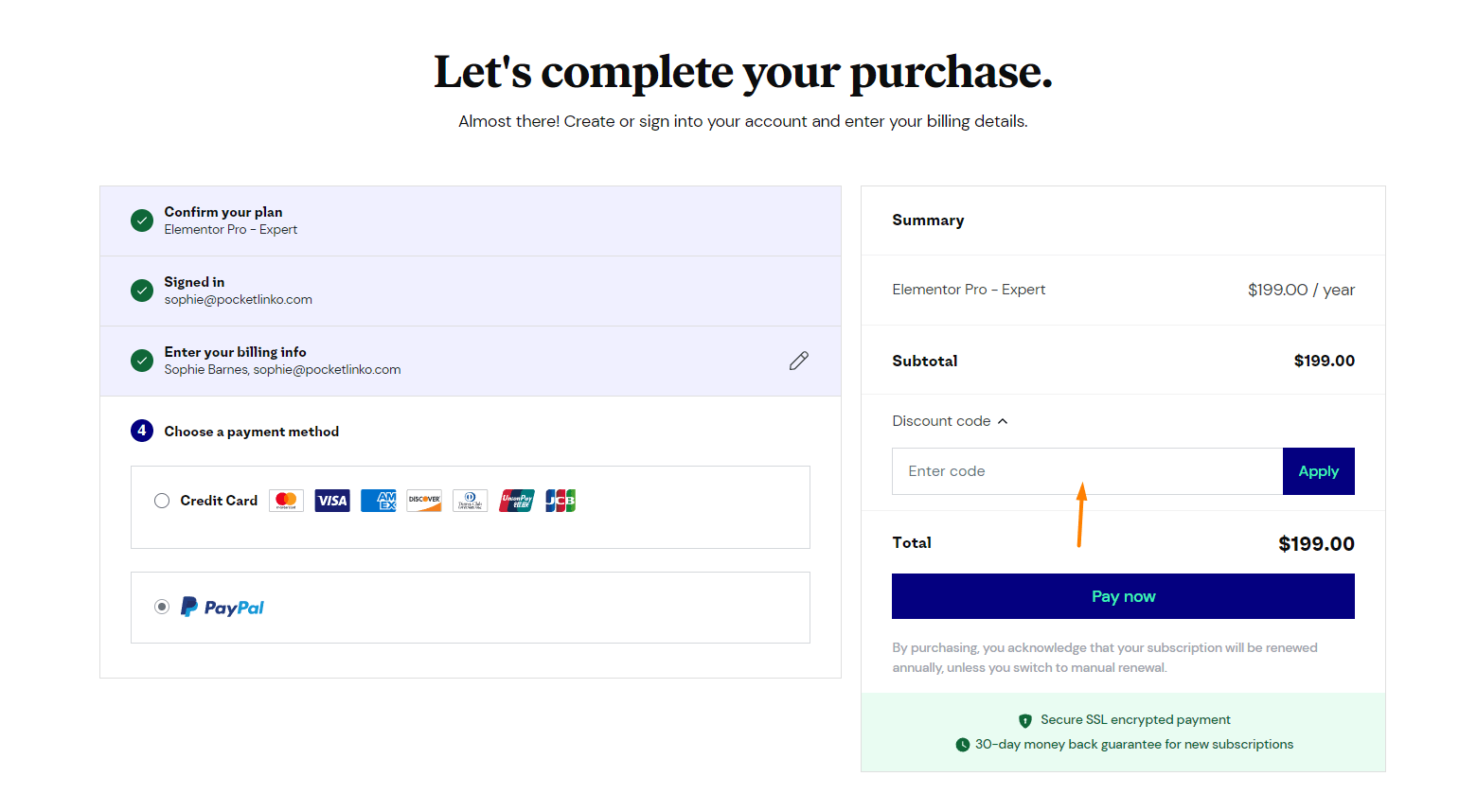Screen dimensions: 1477x812
Task: Click the Secure SSL encrypted payment text
Action: [1135, 720]
